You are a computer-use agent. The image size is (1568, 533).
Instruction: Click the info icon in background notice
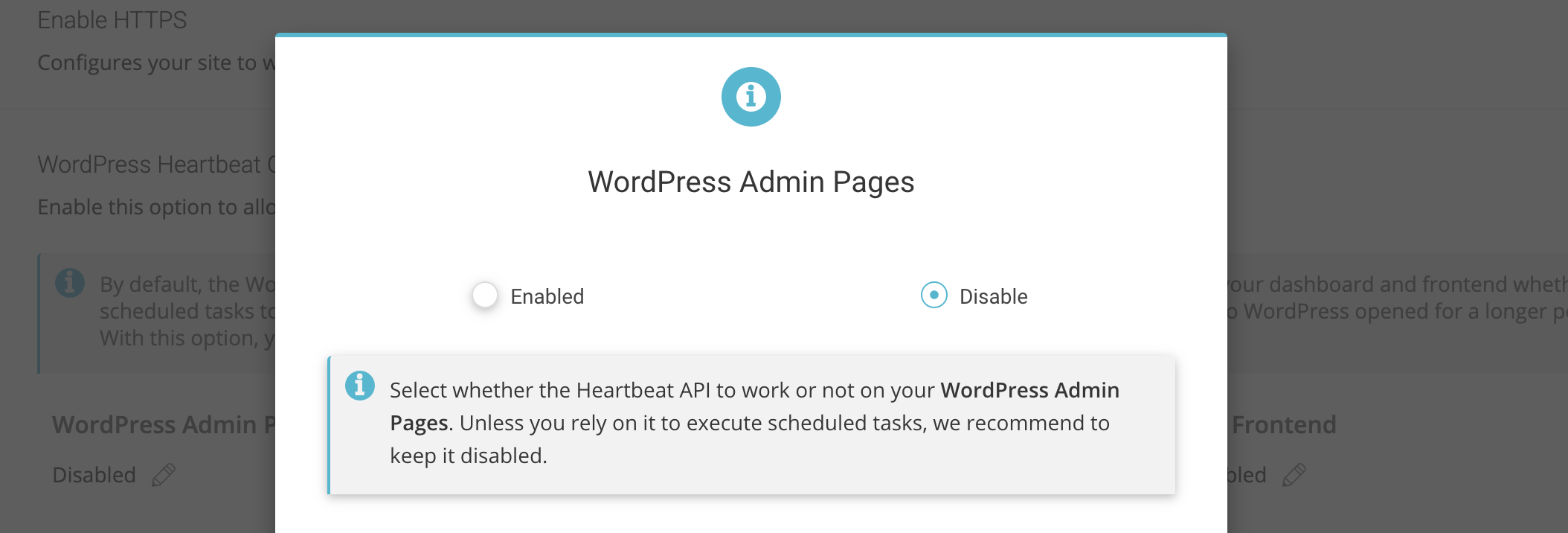(70, 283)
